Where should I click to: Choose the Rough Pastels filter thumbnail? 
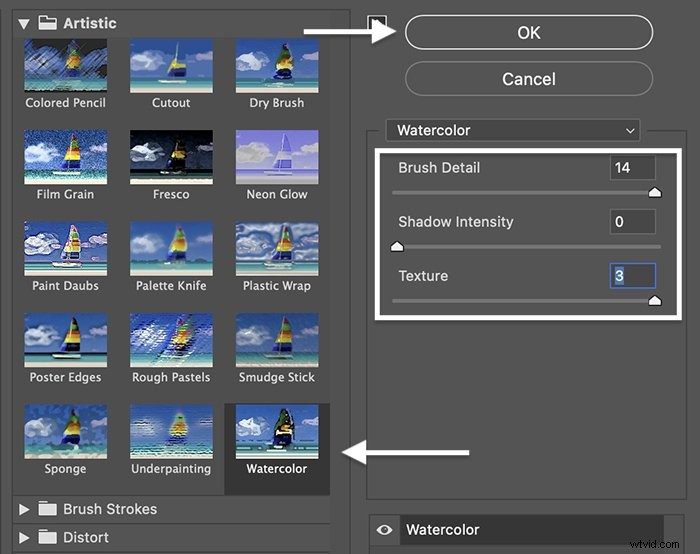click(x=171, y=340)
